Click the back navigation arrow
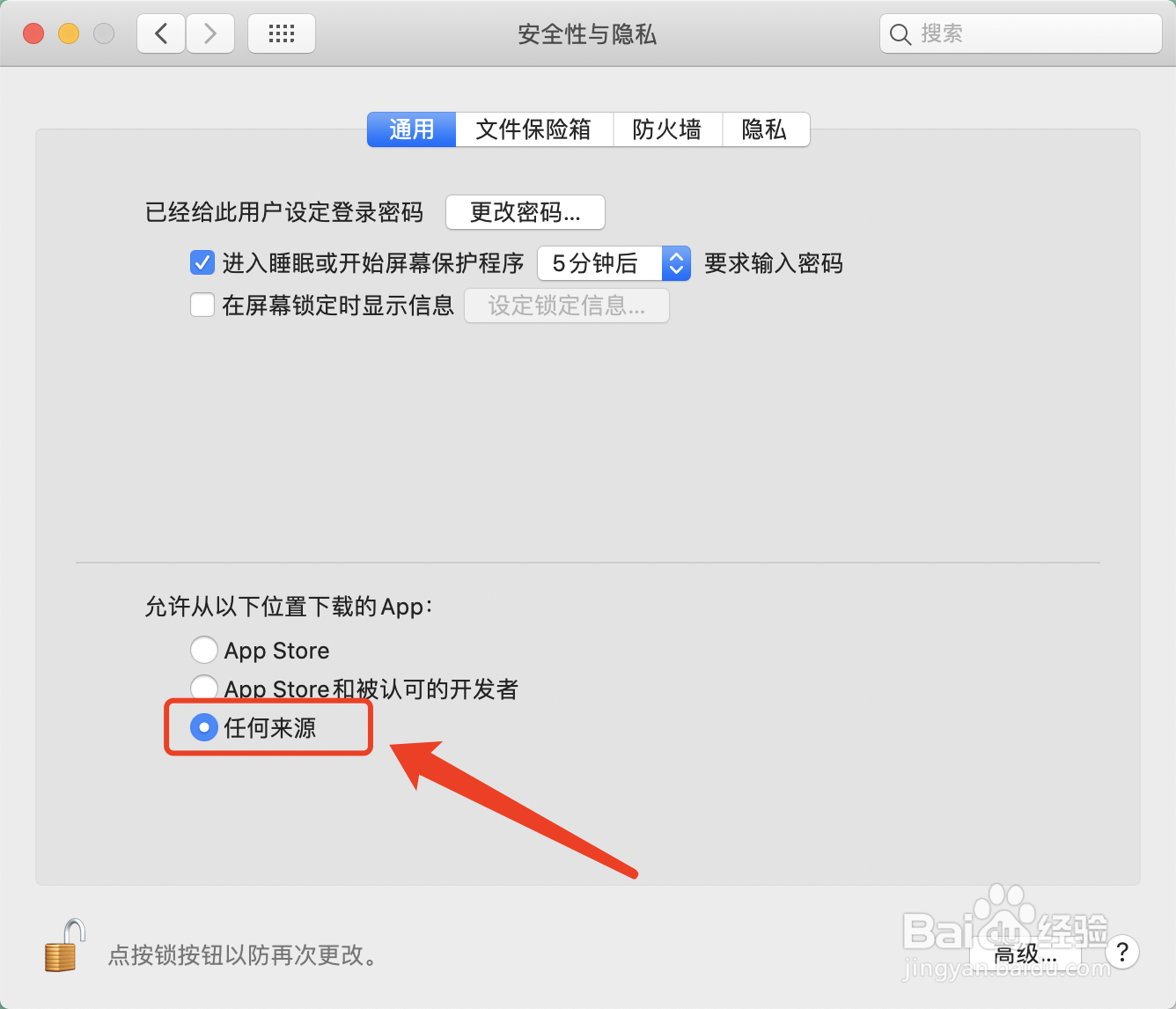This screenshot has width=1176, height=1009. 161,34
